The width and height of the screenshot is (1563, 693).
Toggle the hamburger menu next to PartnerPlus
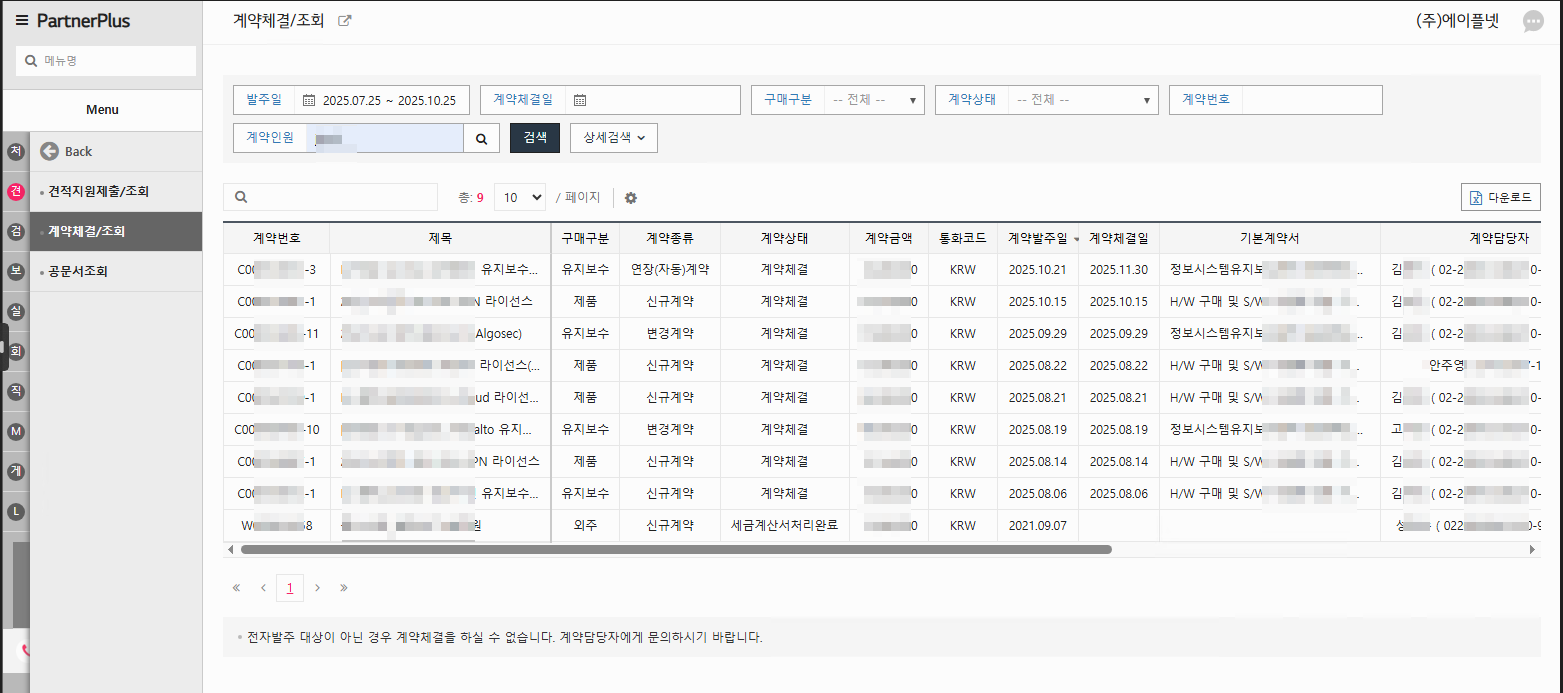(x=22, y=21)
